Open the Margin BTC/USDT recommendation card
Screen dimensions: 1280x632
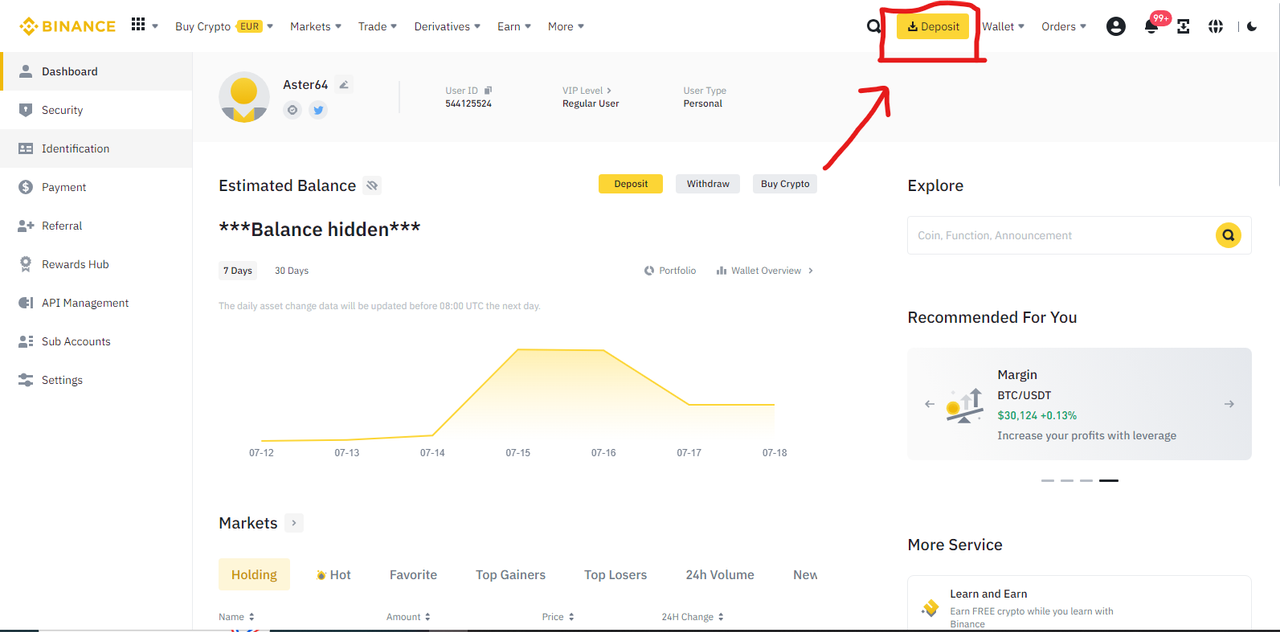click(1079, 404)
